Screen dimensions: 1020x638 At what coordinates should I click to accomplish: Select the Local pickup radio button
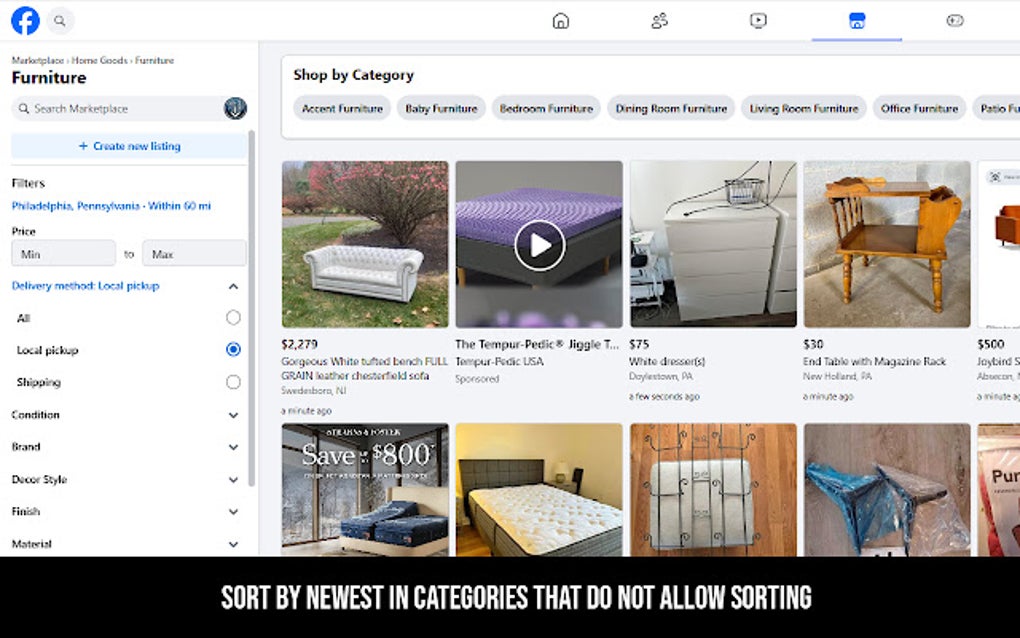click(233, 349)
